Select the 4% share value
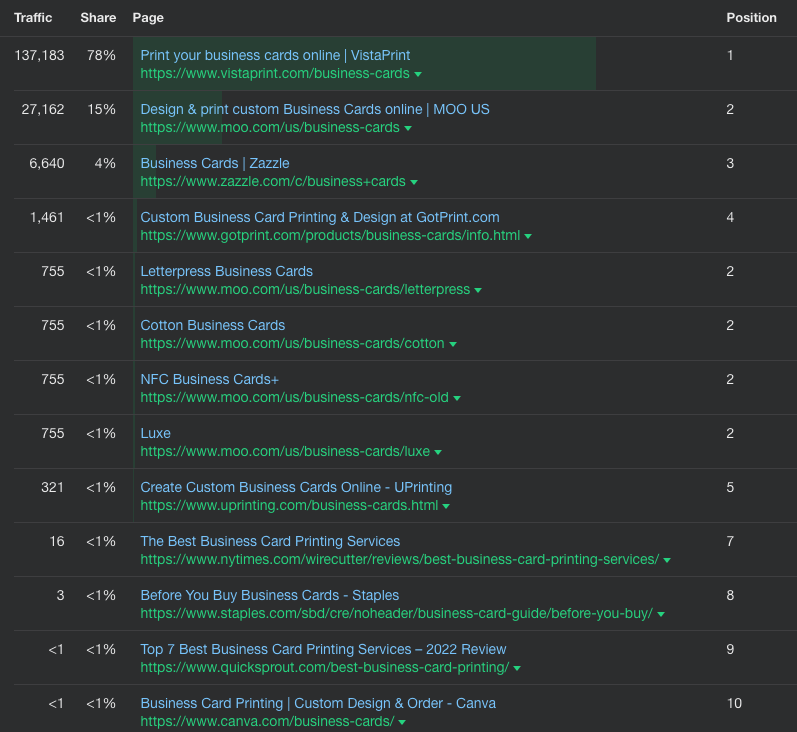 coord(105,163)
